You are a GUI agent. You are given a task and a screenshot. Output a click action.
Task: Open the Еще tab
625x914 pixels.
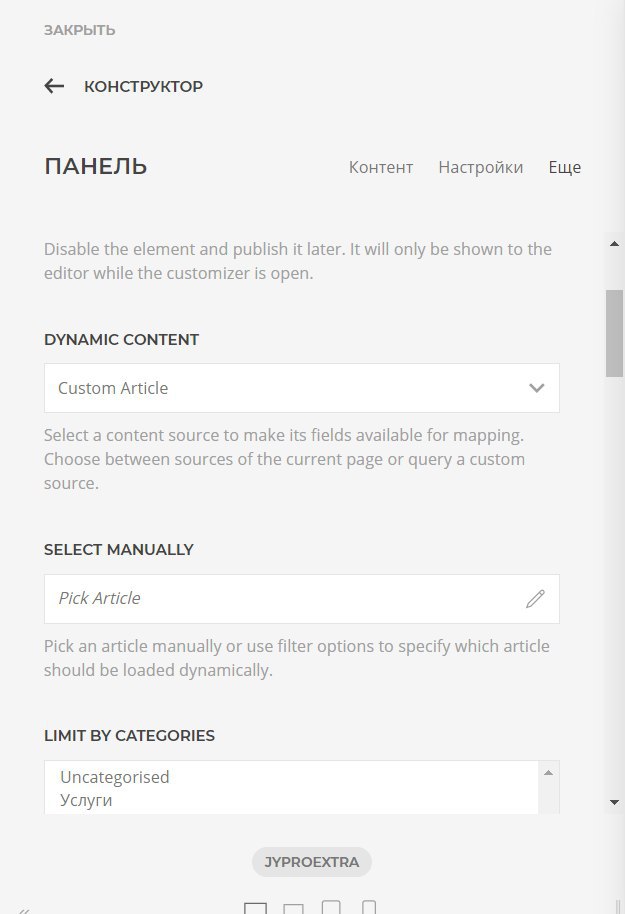pos(564,167)
